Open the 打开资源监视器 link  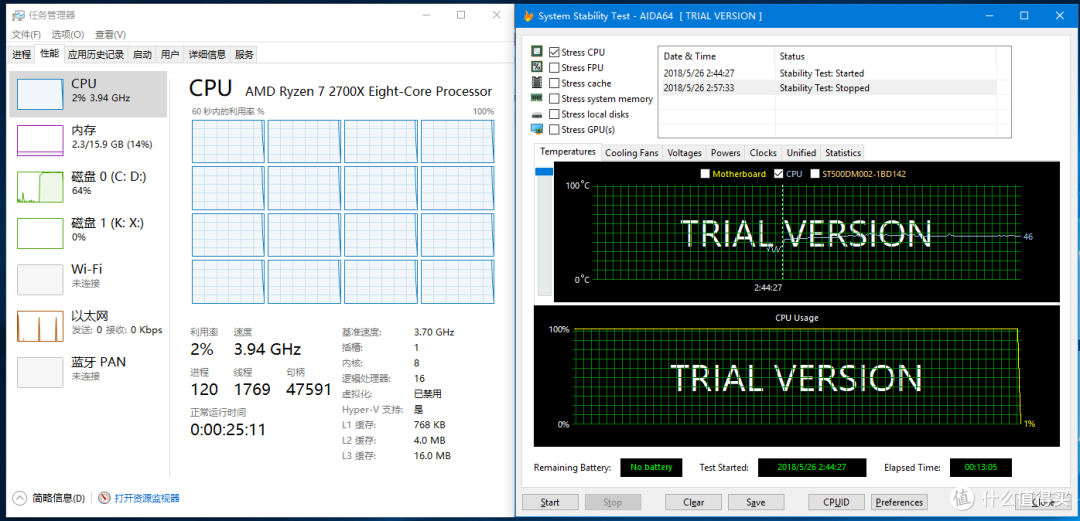click(x=147, y=498)
